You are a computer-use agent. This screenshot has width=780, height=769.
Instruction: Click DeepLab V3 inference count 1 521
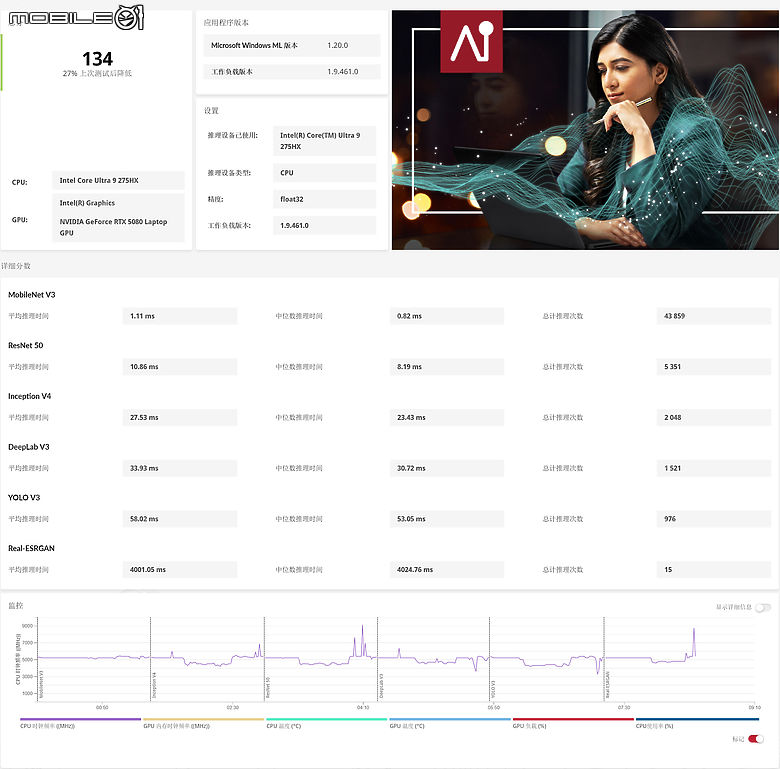[714, 468]
